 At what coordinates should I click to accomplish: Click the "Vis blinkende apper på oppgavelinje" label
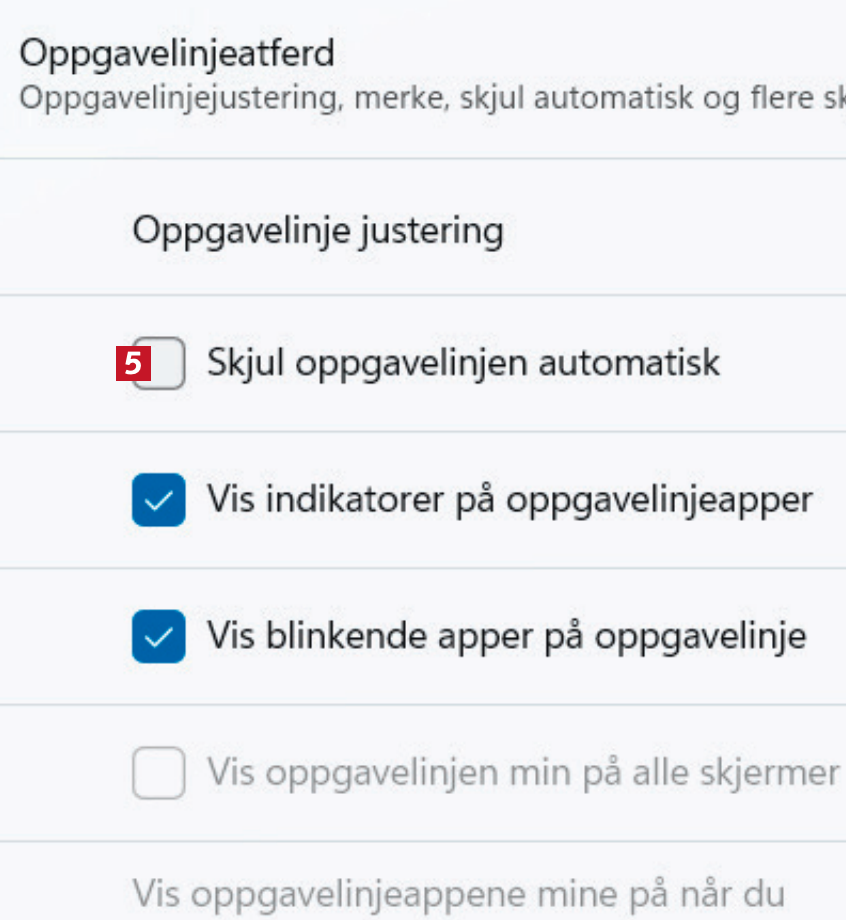(506, 637)
